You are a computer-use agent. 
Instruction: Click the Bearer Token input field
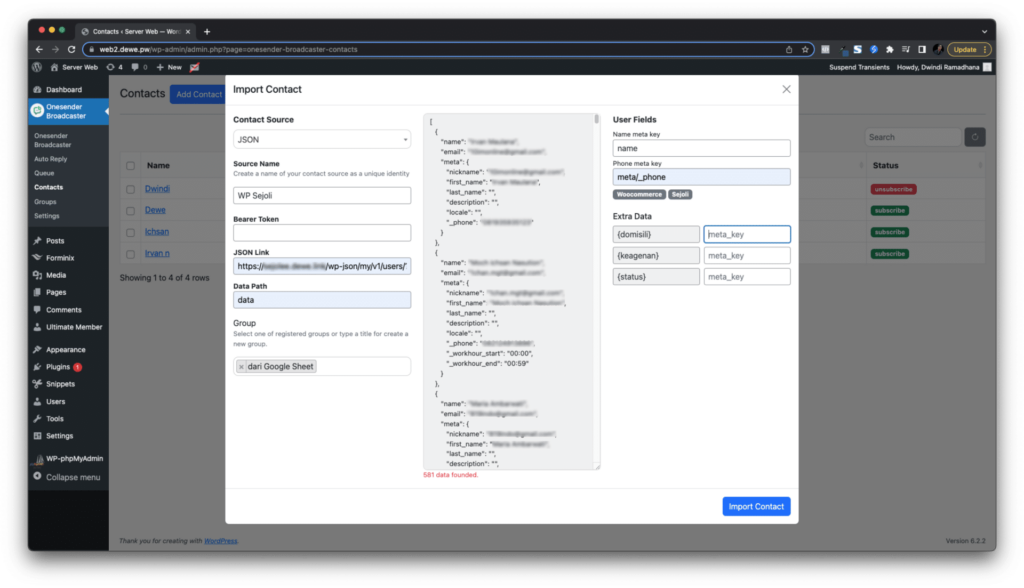tap(321, 233)
